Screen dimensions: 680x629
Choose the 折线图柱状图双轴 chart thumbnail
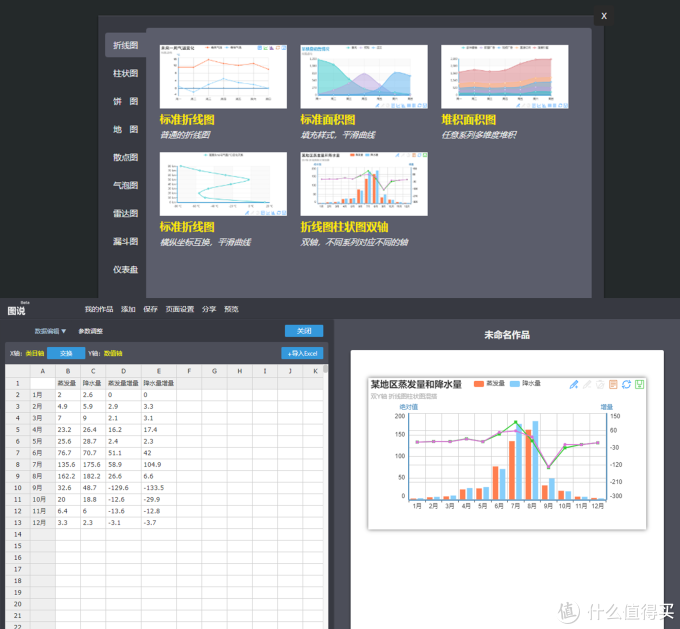364,183
